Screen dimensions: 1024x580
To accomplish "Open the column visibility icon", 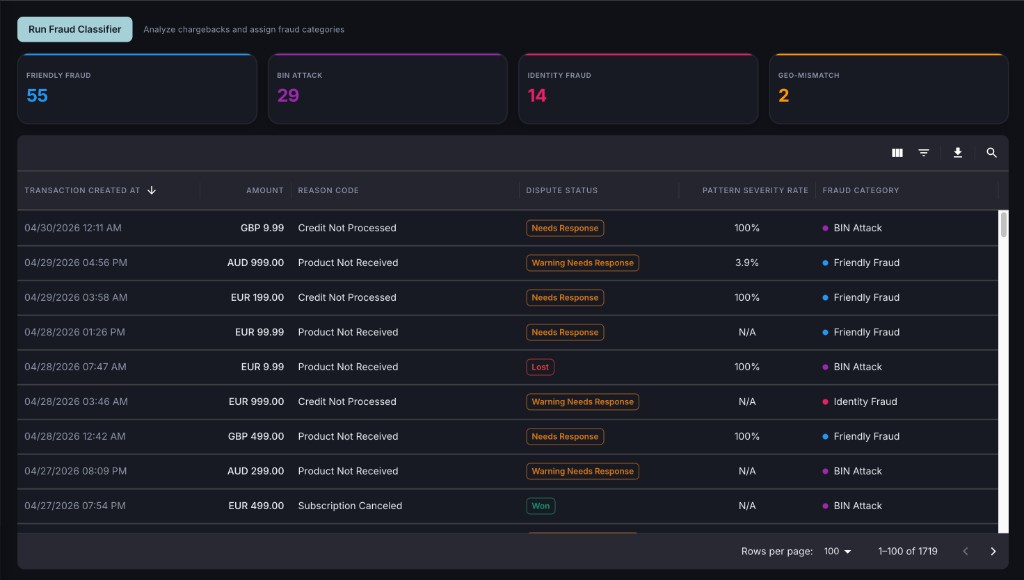I will tap(897, 153).
